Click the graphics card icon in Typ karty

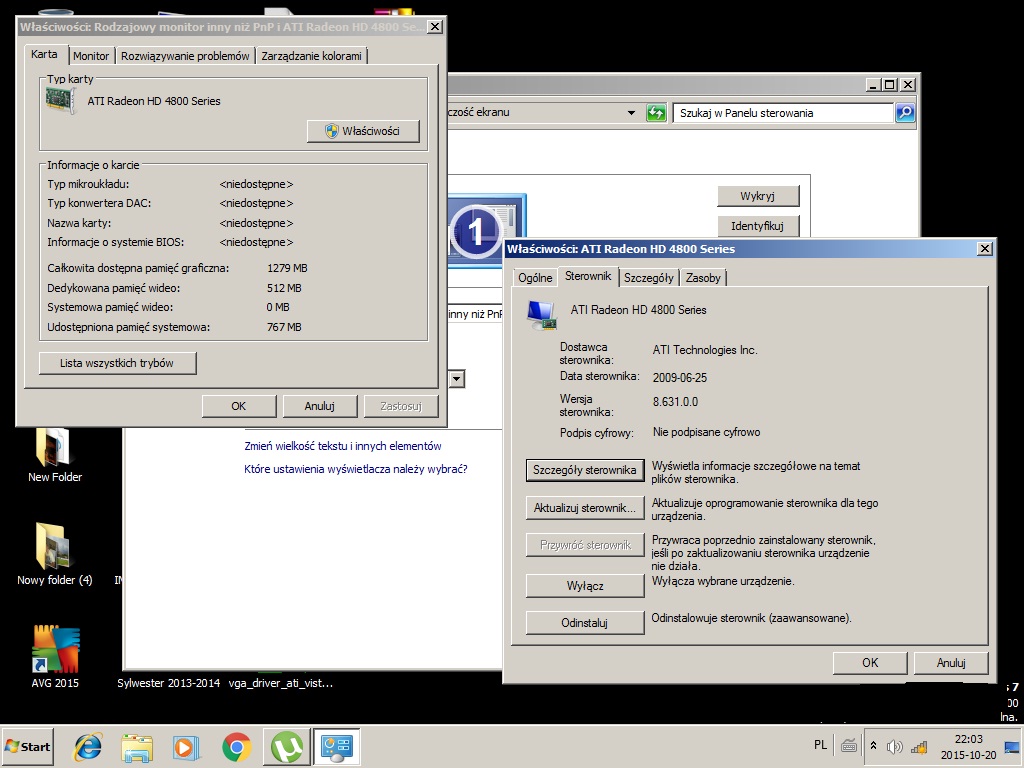60,101
